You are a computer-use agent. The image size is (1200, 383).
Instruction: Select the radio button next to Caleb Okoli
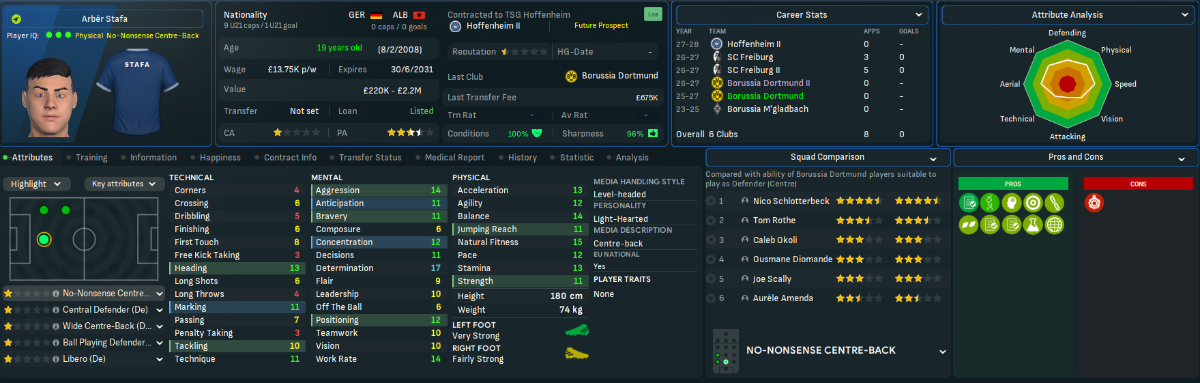(x=712, y=240)
